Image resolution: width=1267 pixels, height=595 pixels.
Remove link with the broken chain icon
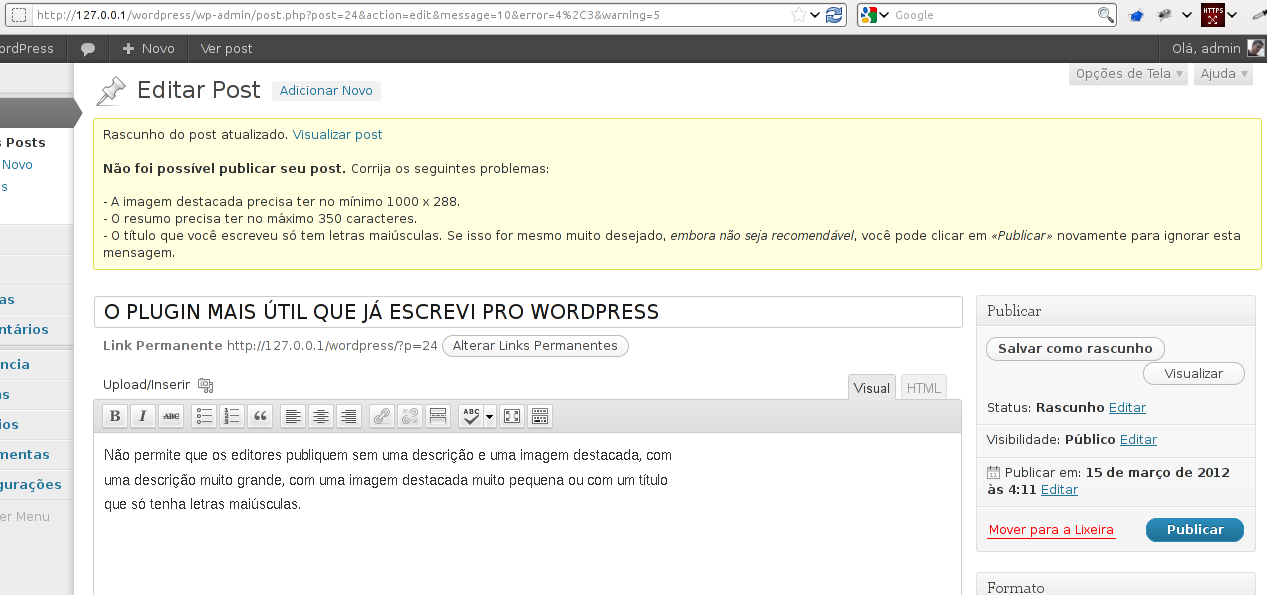[x=410, y=416]
